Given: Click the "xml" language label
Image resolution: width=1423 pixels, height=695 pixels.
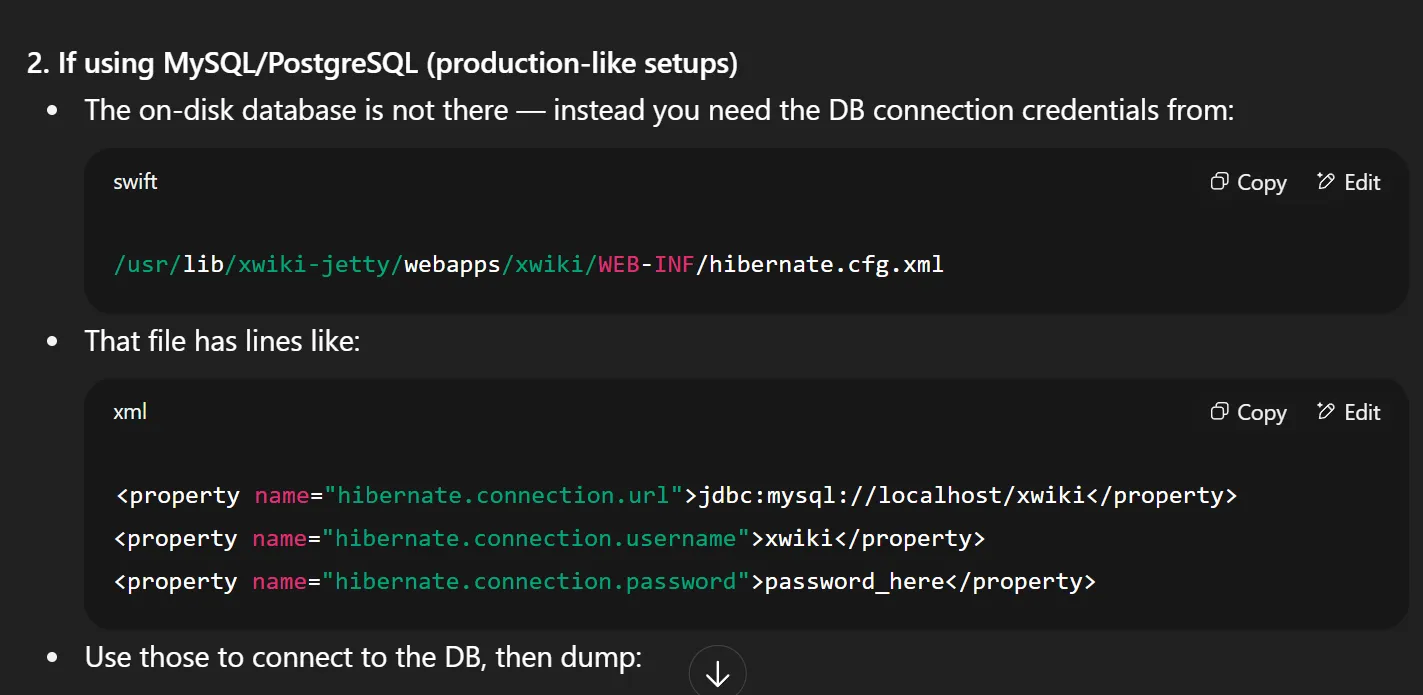Looking at the screenshot, I should (x=130, y=412).
